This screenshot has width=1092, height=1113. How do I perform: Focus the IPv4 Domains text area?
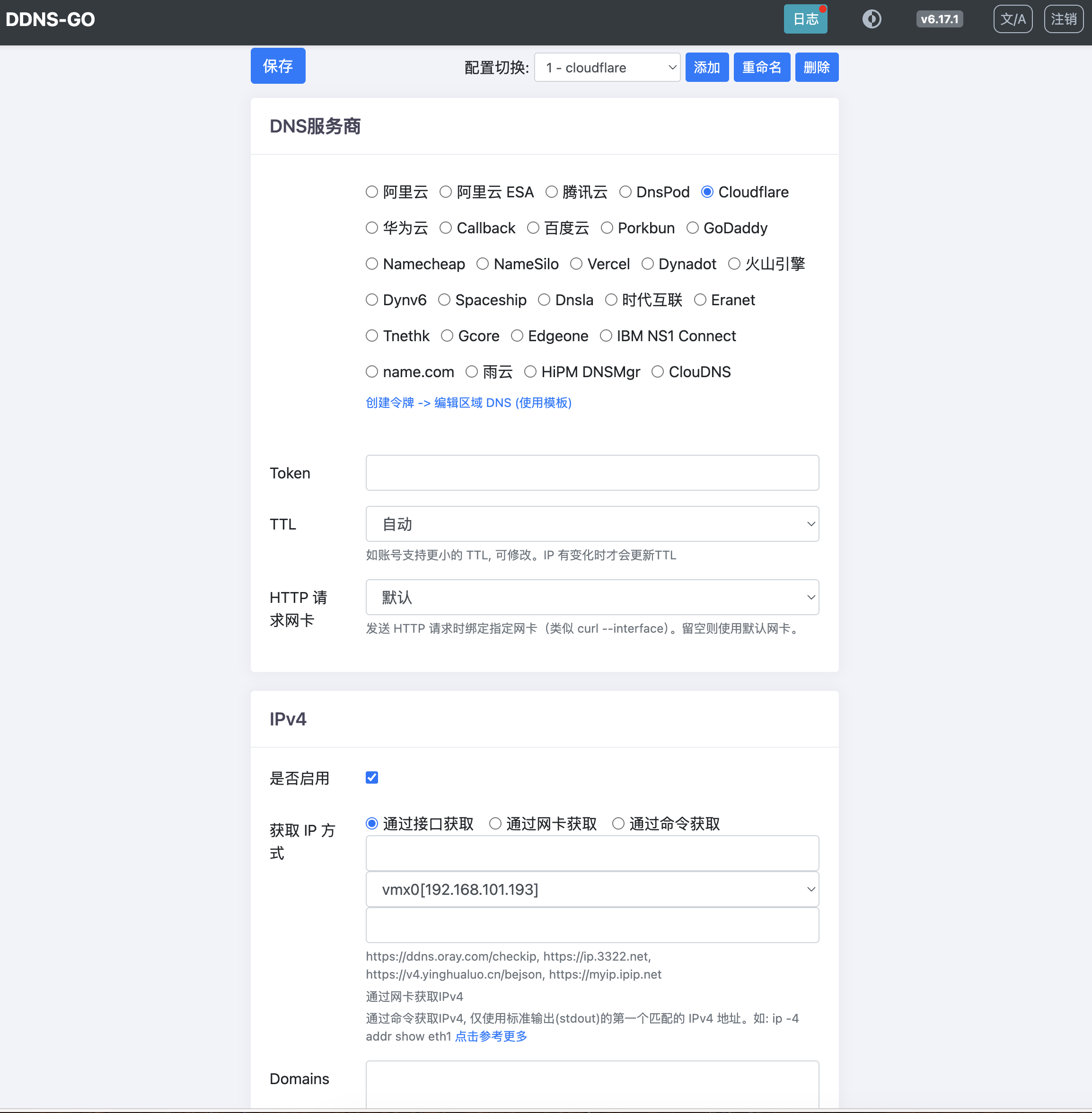click(592, 1084)
